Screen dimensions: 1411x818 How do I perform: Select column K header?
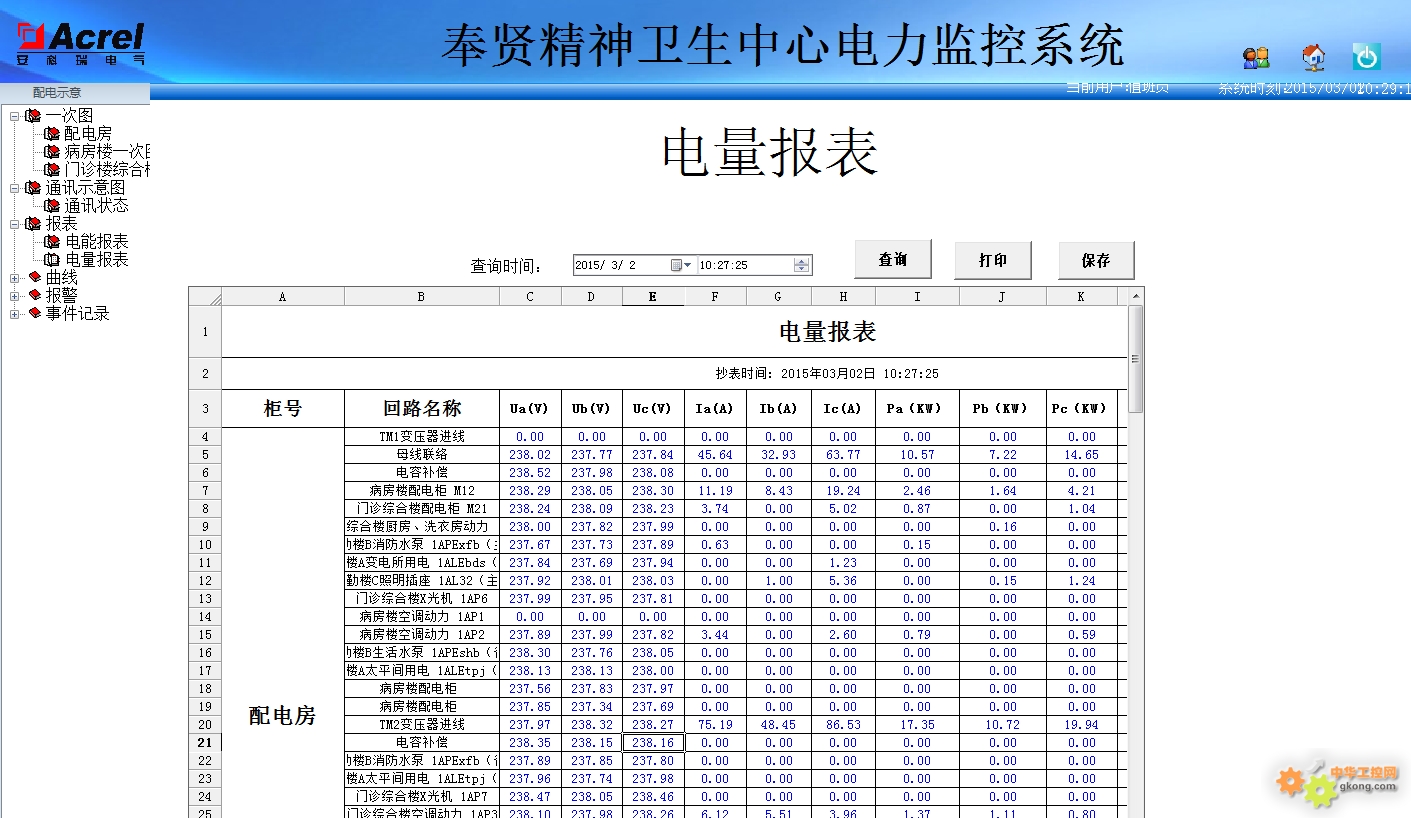(x=1081, y=297)
